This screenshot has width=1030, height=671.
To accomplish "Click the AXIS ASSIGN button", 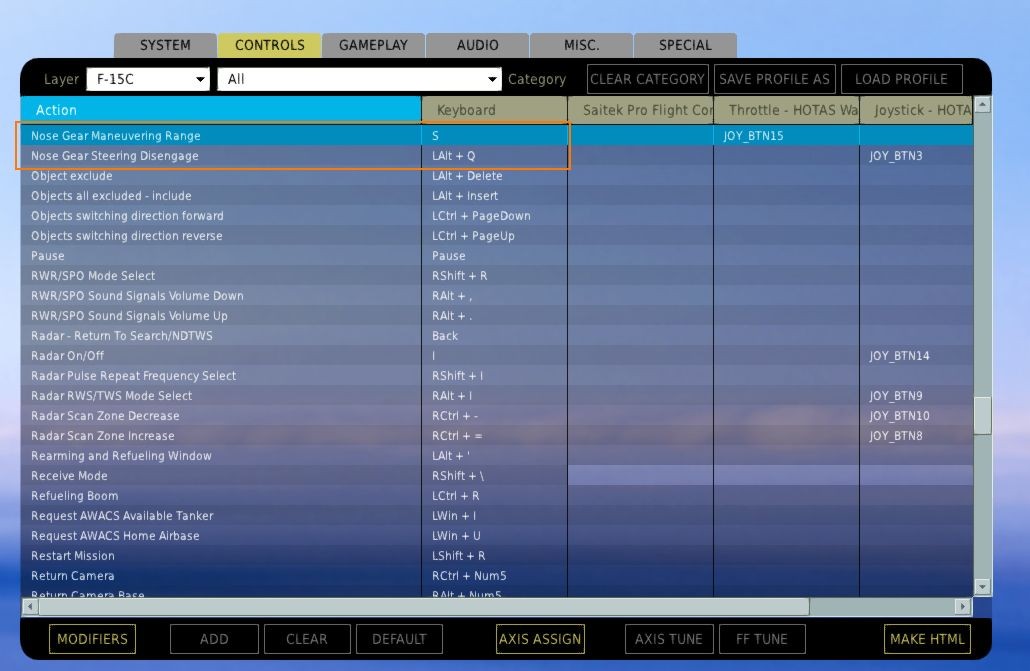I will [540, 639].
